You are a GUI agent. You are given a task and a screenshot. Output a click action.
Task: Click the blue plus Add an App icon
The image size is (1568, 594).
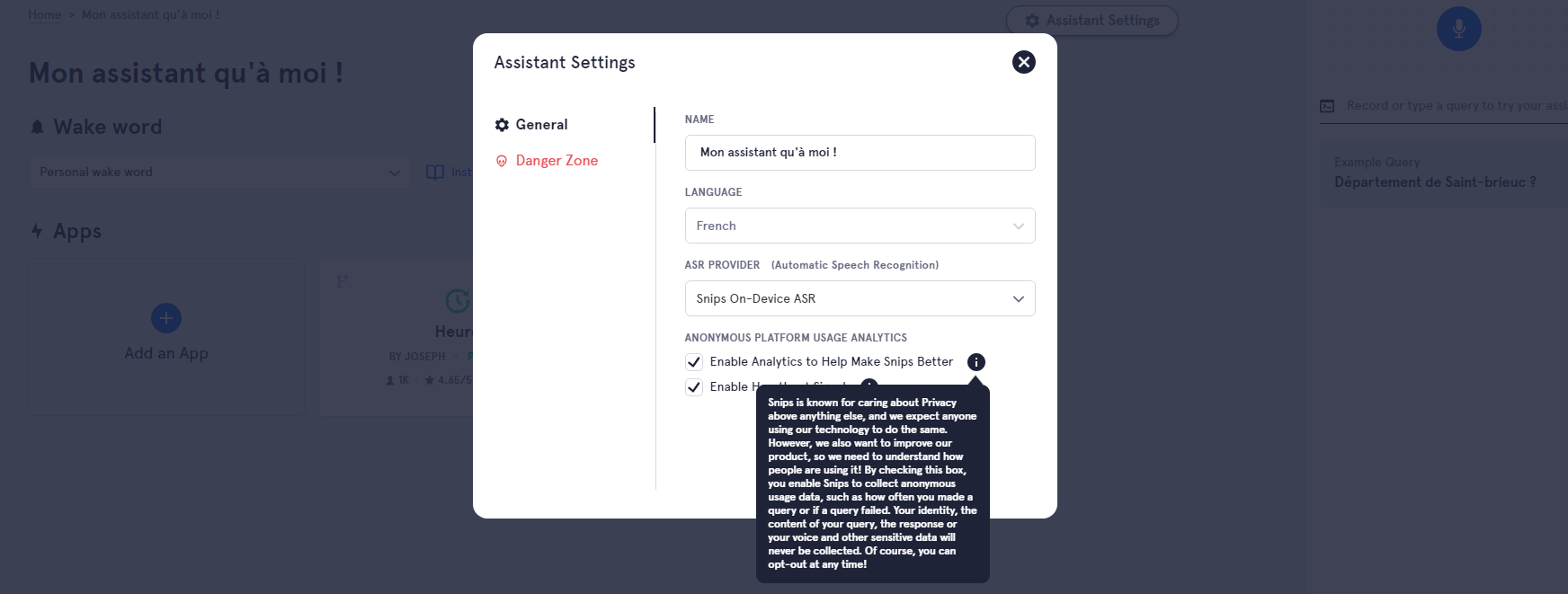[x=166, y=318]
